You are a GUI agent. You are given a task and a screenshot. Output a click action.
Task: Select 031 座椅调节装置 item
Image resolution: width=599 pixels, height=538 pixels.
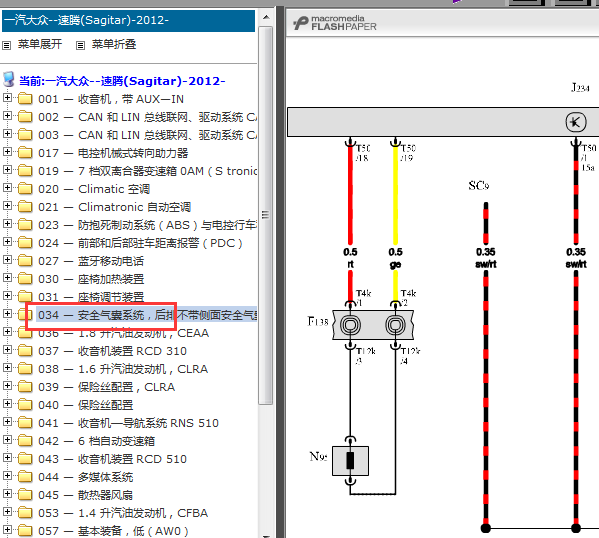pyautogui.click(x=91, y=297)
